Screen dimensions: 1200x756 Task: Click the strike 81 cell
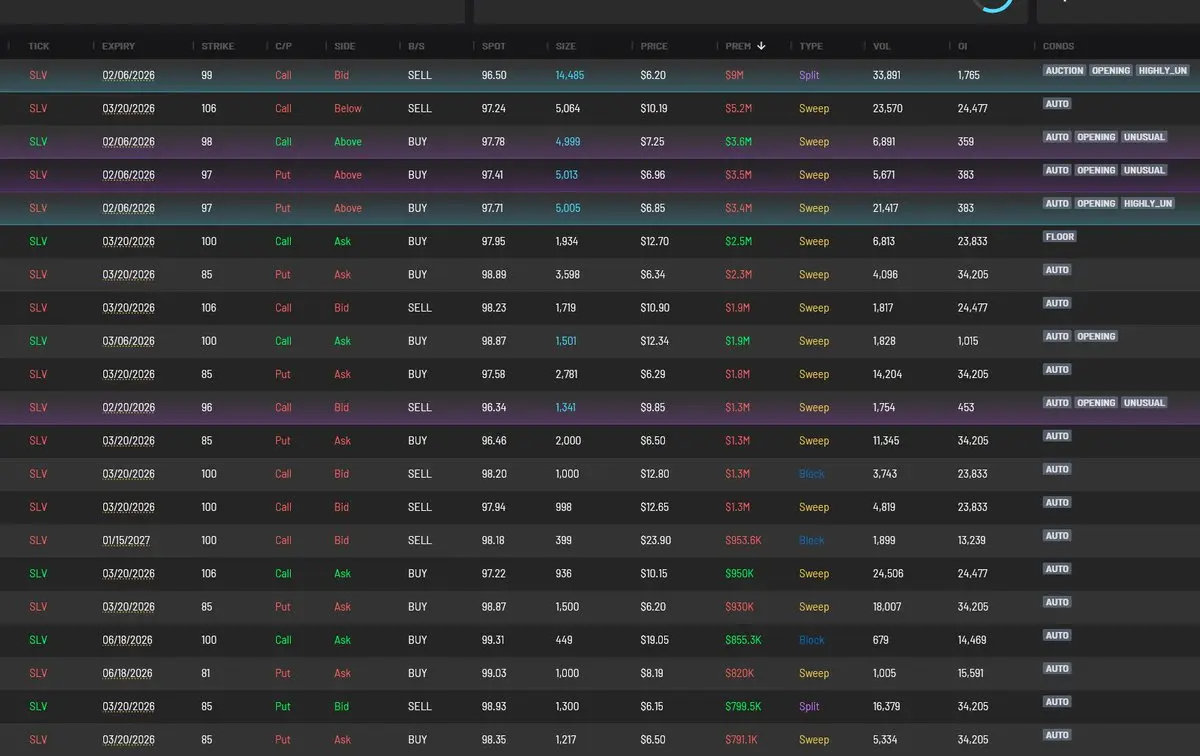coord(206,673)
